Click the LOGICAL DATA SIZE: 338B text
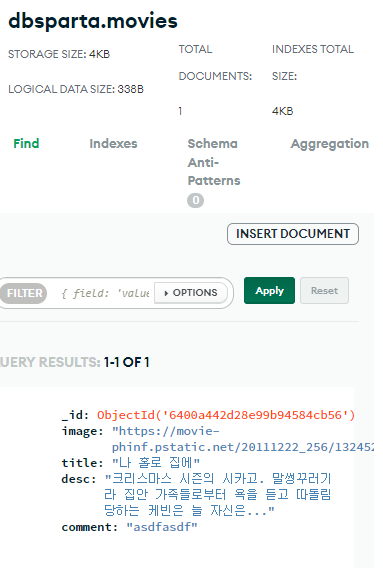This screenshot has width=383, height=568. [x=76, y=89]
